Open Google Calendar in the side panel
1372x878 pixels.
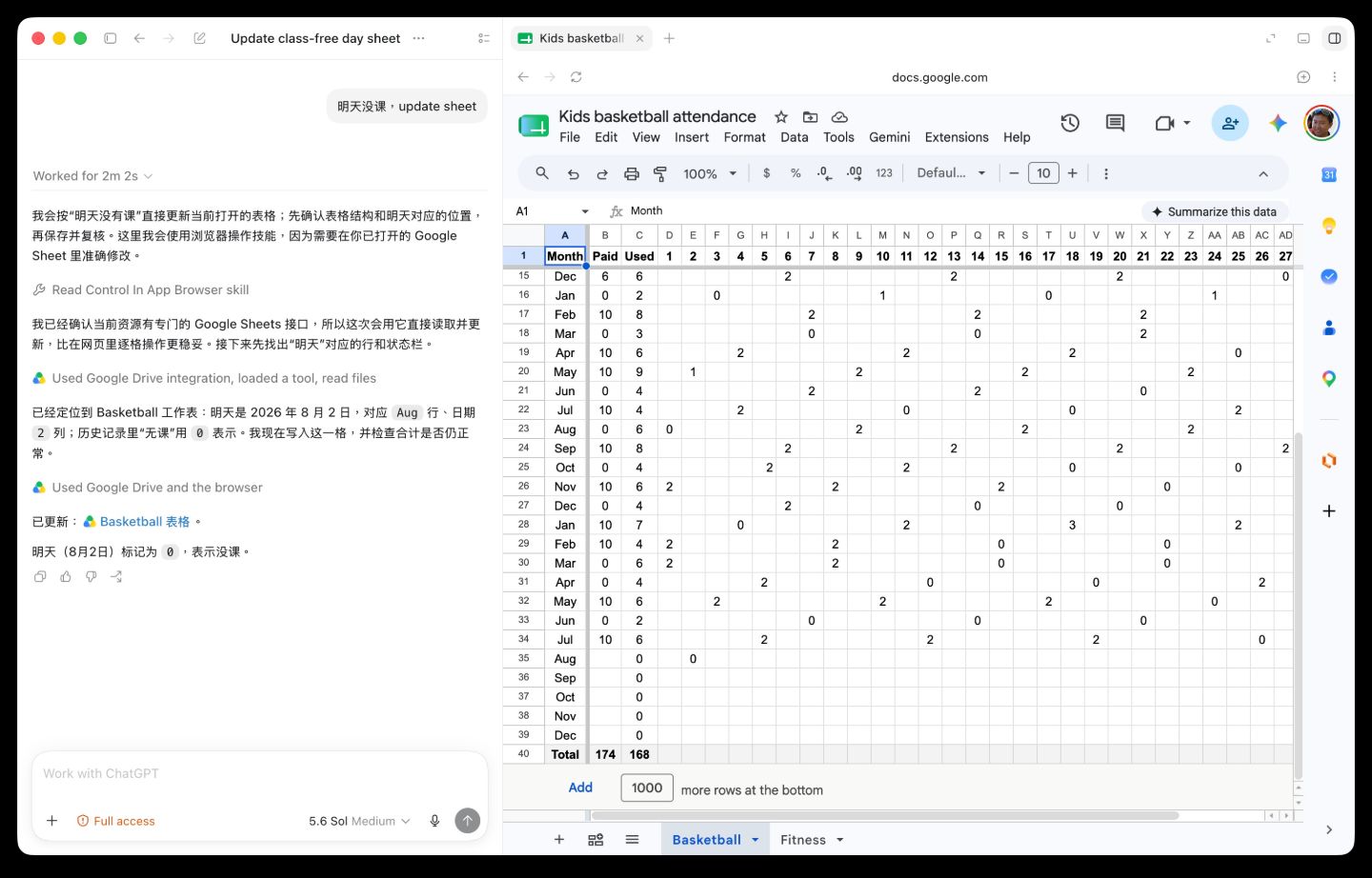1329,174
